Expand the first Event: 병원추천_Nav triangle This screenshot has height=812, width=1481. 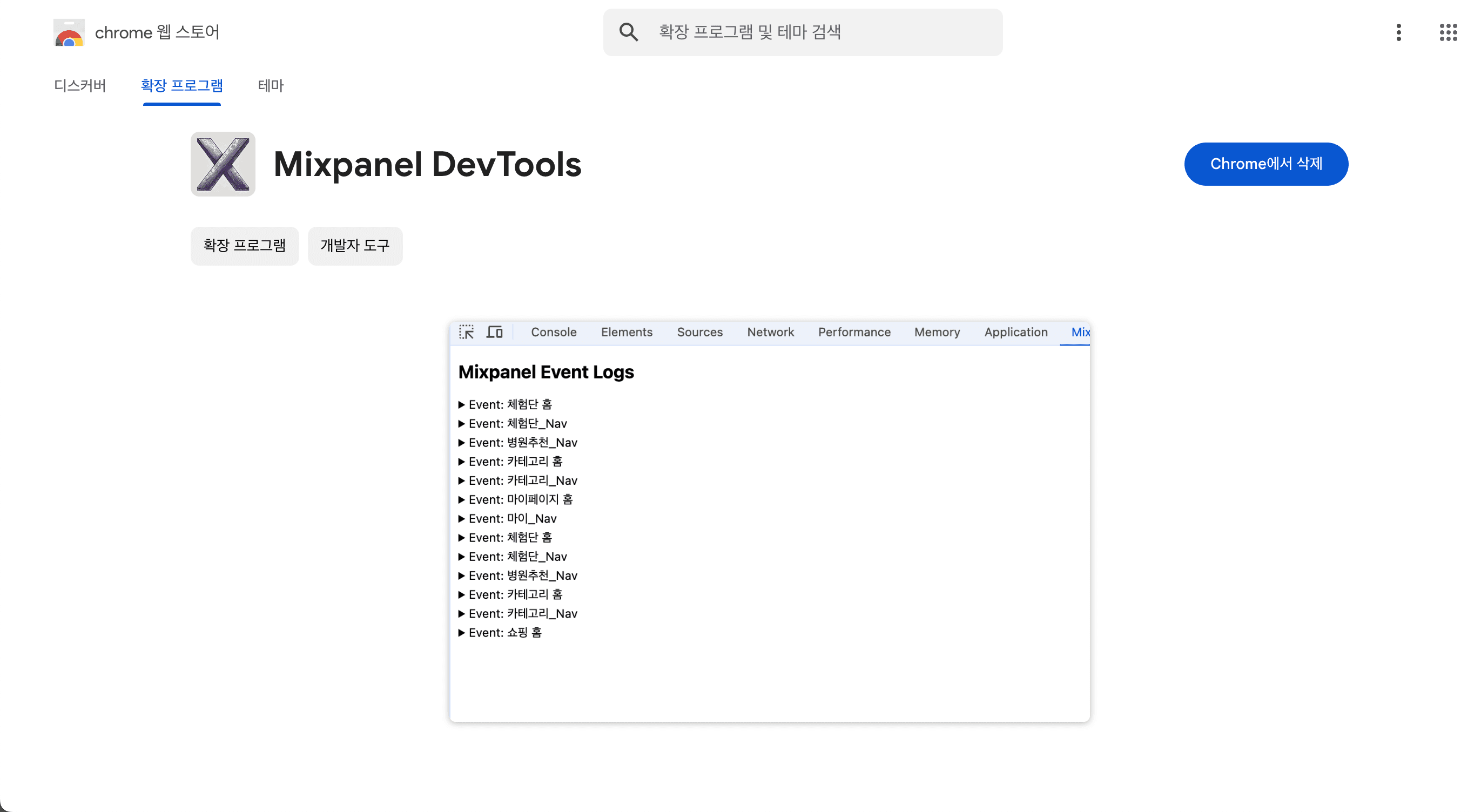click(461, 443)
